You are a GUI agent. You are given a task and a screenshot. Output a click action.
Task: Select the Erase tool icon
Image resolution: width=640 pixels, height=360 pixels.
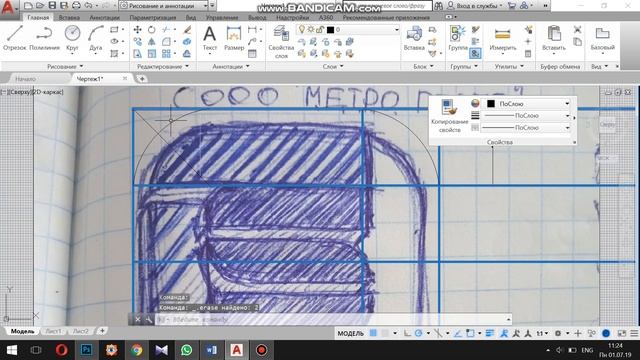(187, 30)
